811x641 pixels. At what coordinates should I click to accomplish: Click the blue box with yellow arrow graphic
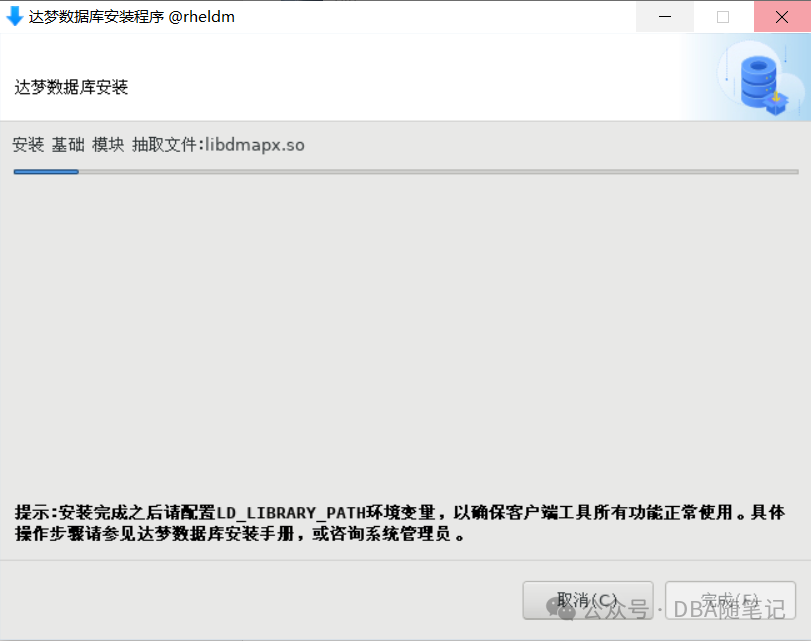tap(776, 102)
